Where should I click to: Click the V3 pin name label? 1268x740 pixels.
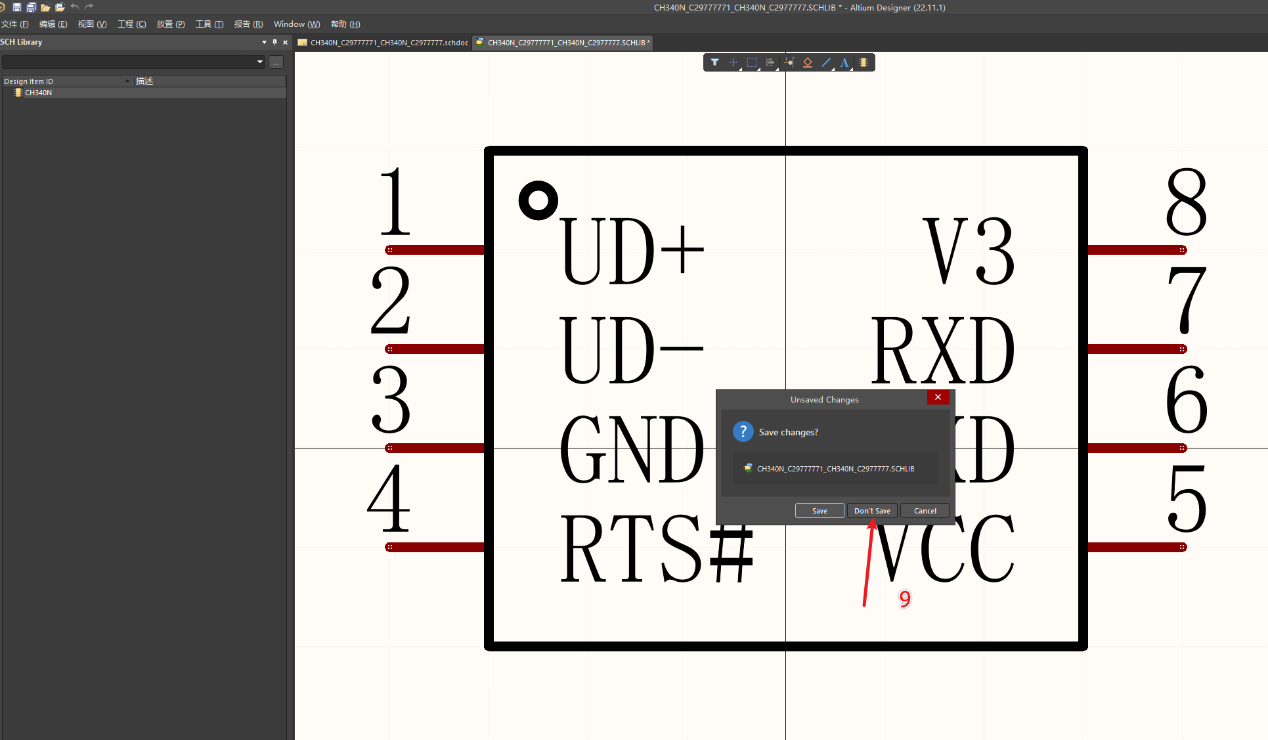(969, 250)
